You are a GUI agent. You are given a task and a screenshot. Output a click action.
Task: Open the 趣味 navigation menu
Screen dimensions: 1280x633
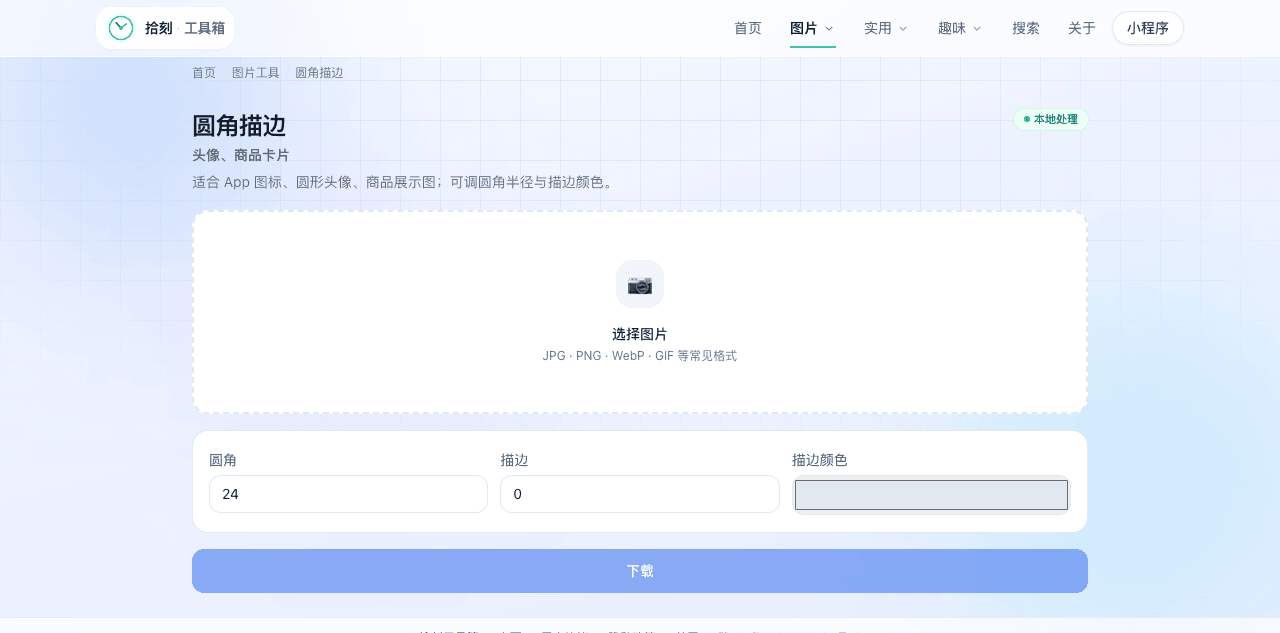point(960,28)
